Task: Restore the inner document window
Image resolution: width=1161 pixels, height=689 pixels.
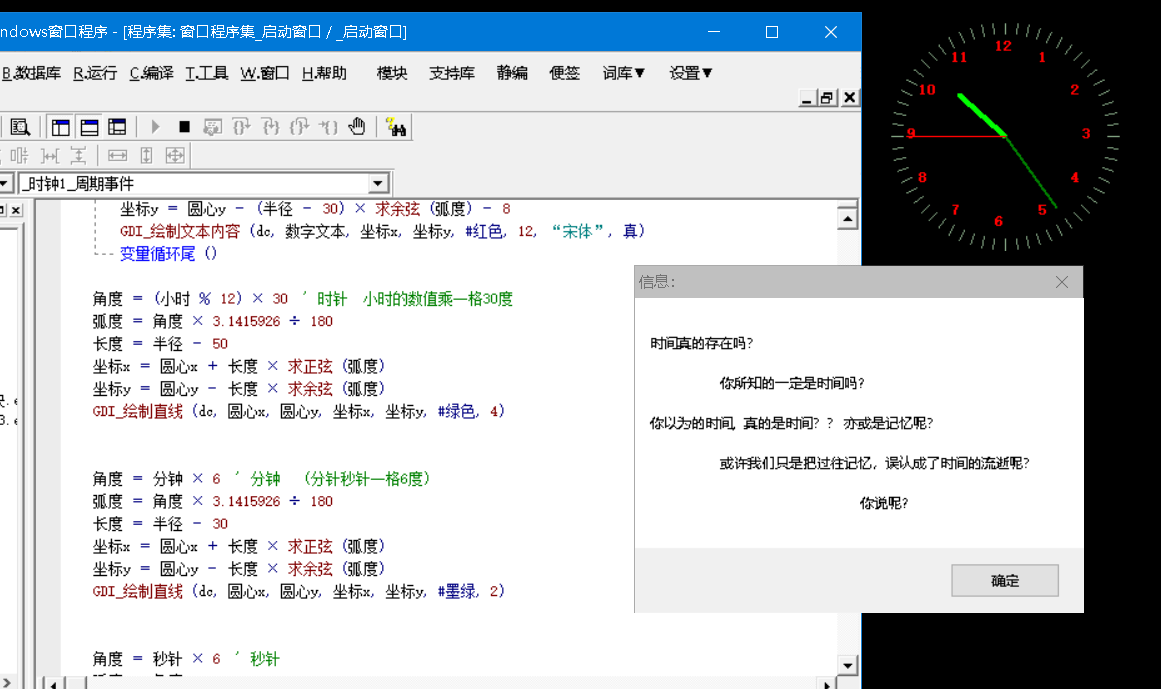Action: (x=827, y=98)
